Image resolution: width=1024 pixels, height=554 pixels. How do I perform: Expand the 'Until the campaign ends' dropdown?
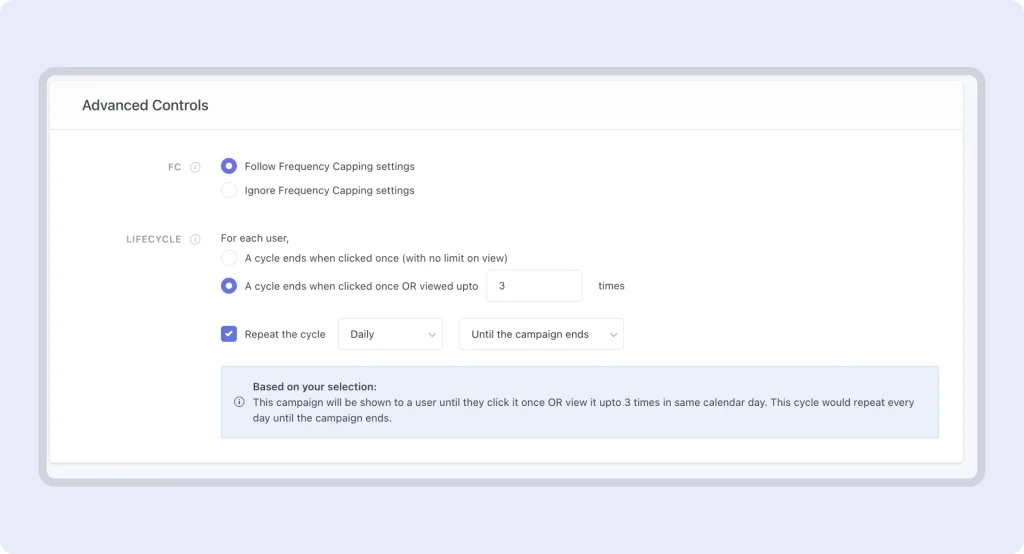(x=540, y=334)
